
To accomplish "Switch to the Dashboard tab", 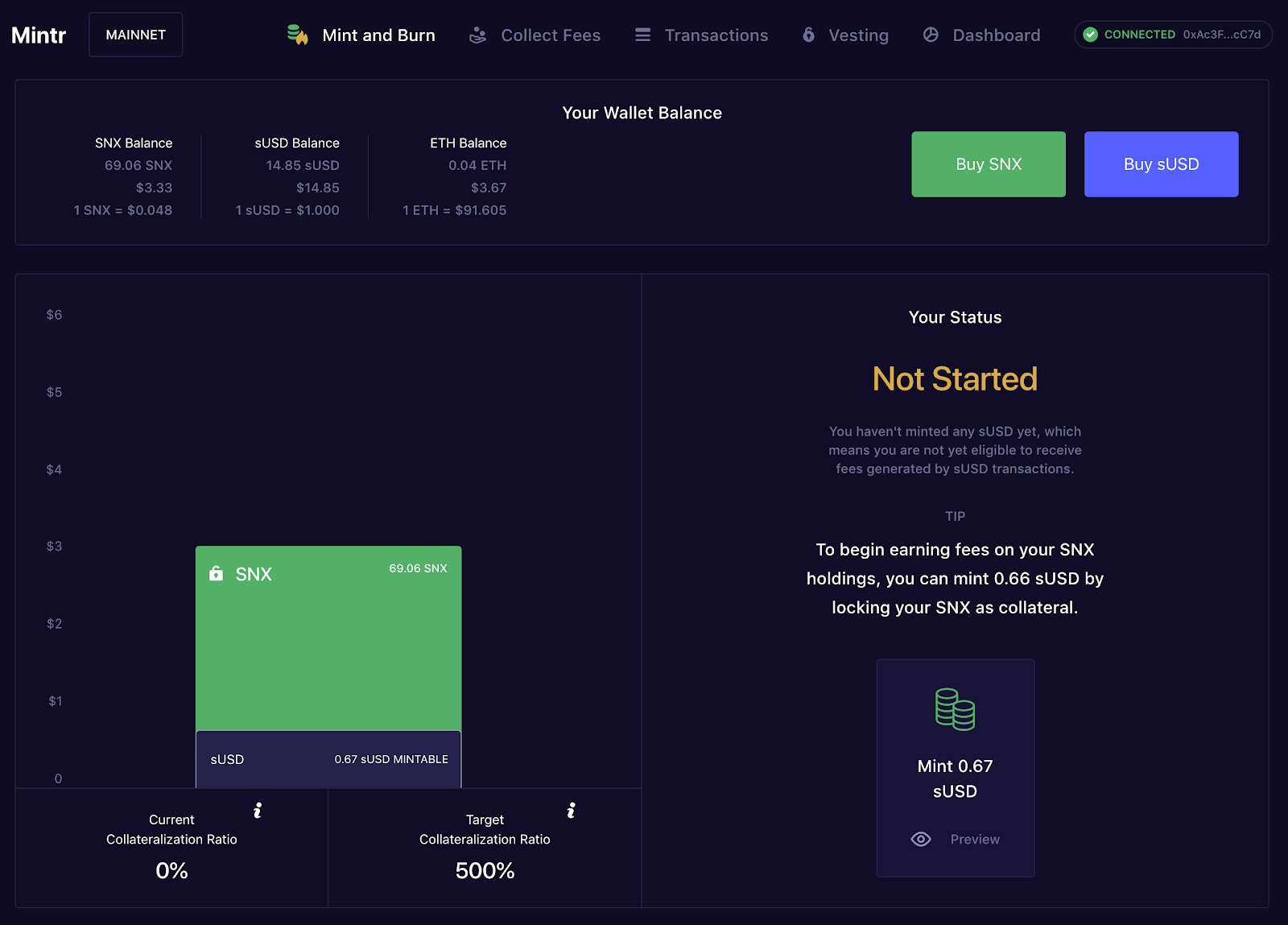I will [x=981, y=35].
